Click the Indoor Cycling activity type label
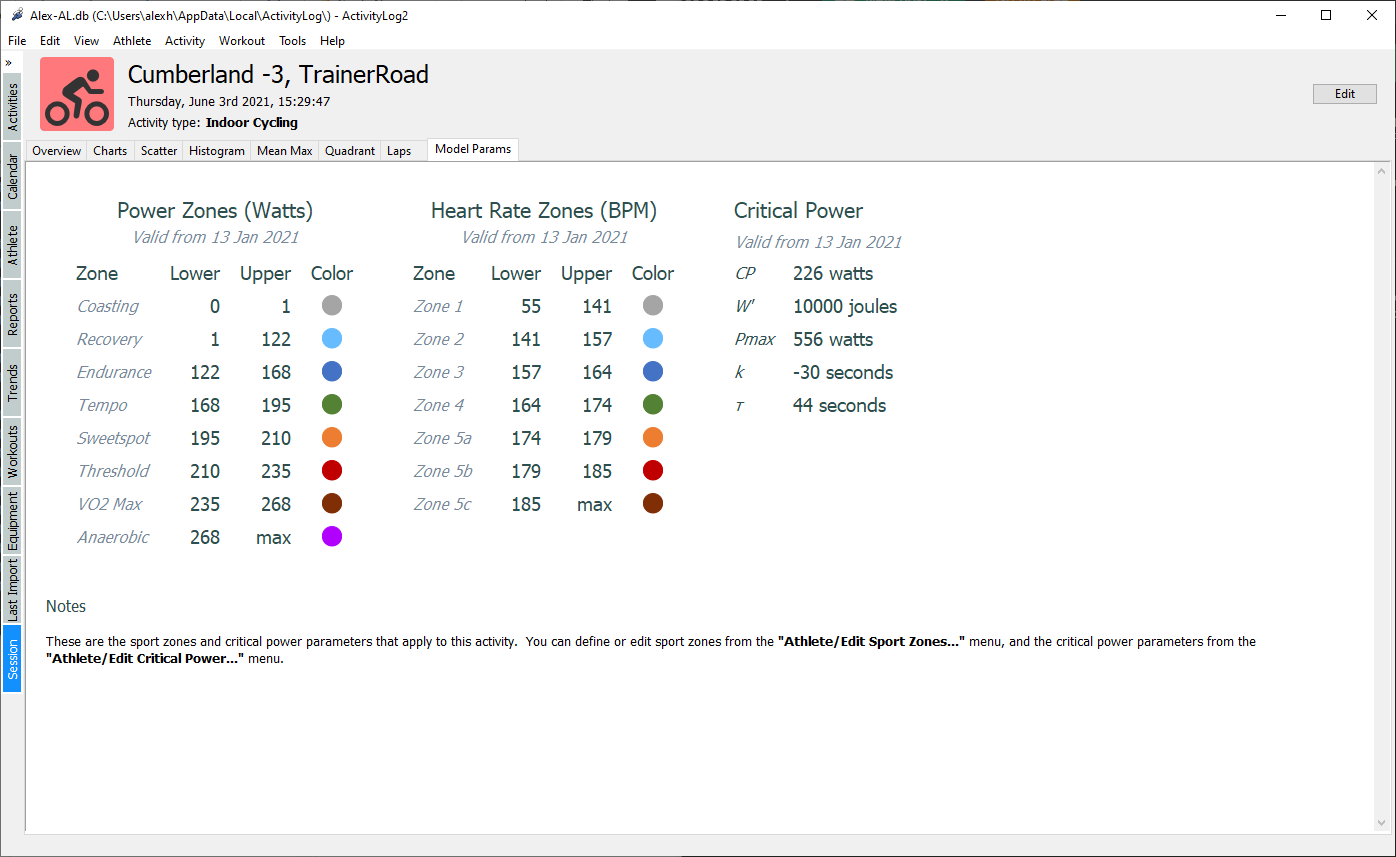1396x857 pixels. pos(252,123)
